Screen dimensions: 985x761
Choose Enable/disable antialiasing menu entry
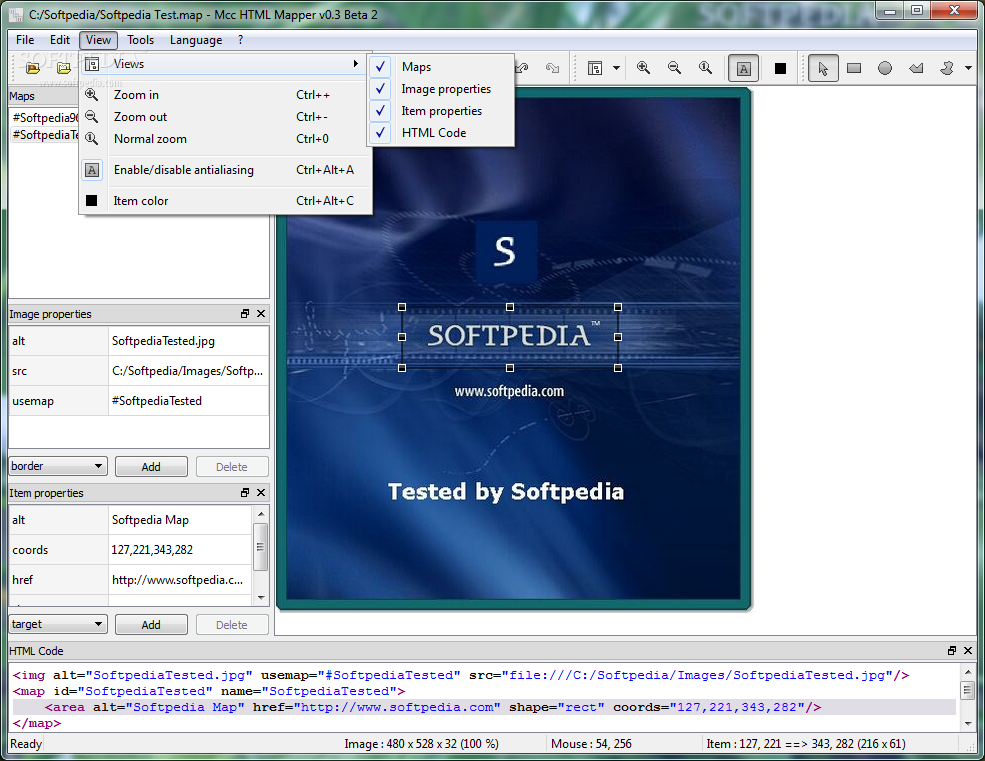pyautogui.click(x=224, y=170)
